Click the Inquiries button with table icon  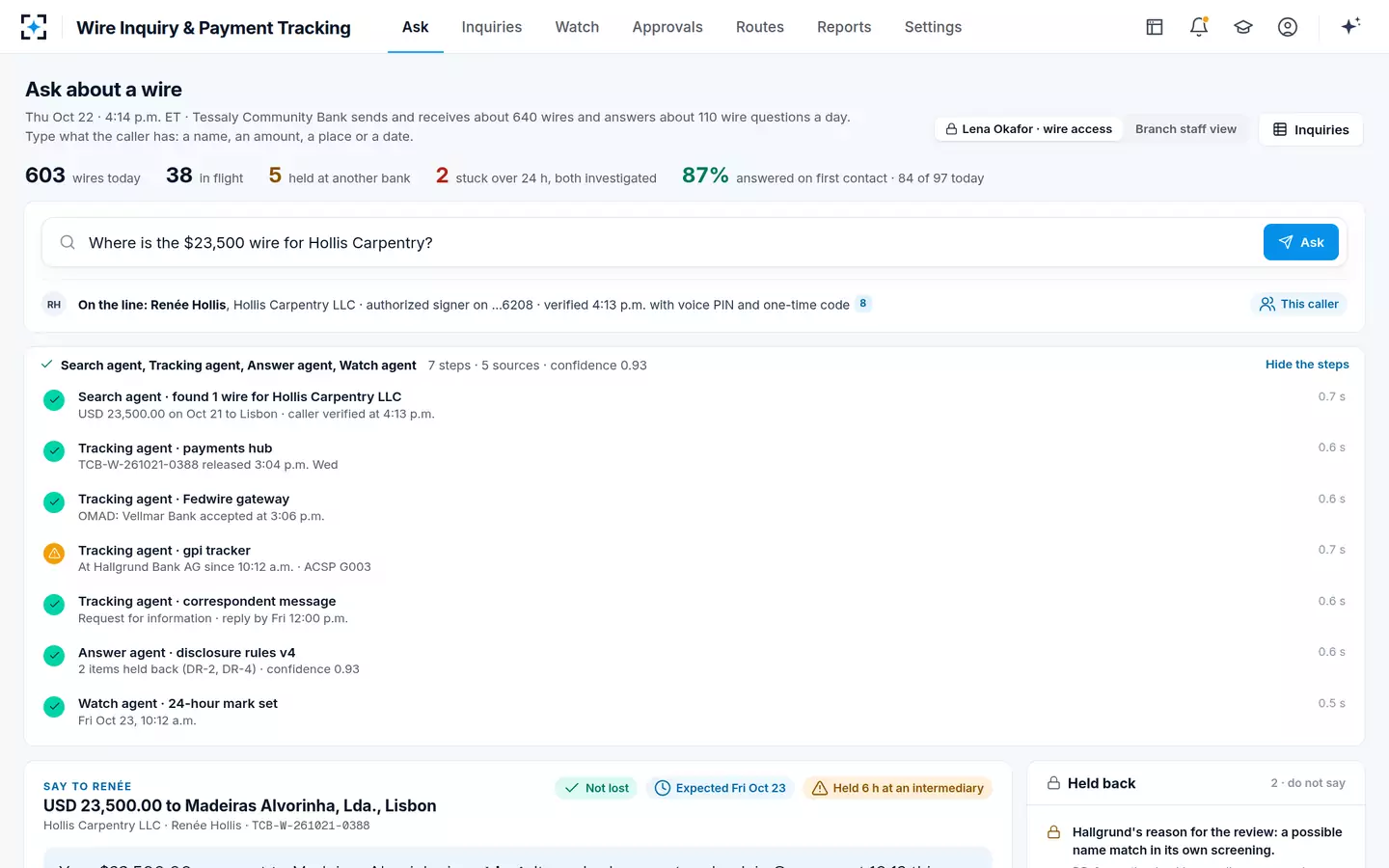[x=1311, y=129]
